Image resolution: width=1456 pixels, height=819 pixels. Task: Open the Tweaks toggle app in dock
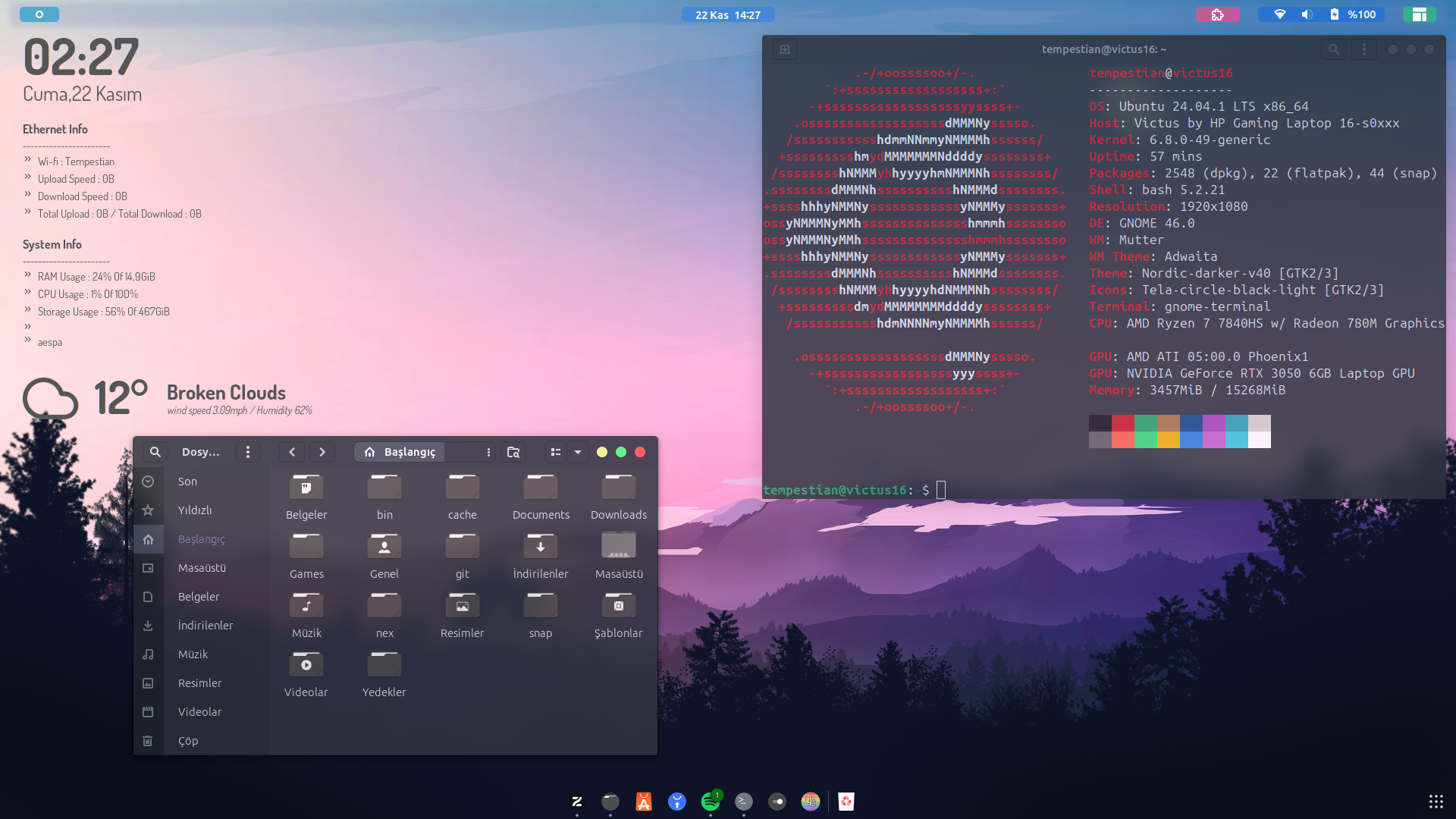(777, 802)
